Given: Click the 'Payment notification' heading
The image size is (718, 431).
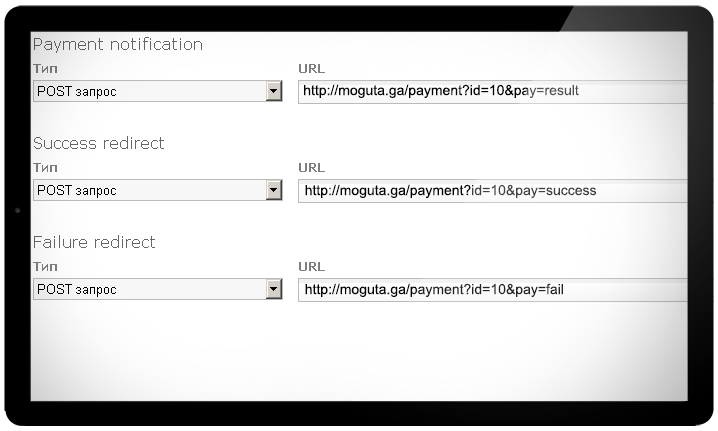Looking at the screenshot, I should [x=118, y=45].
